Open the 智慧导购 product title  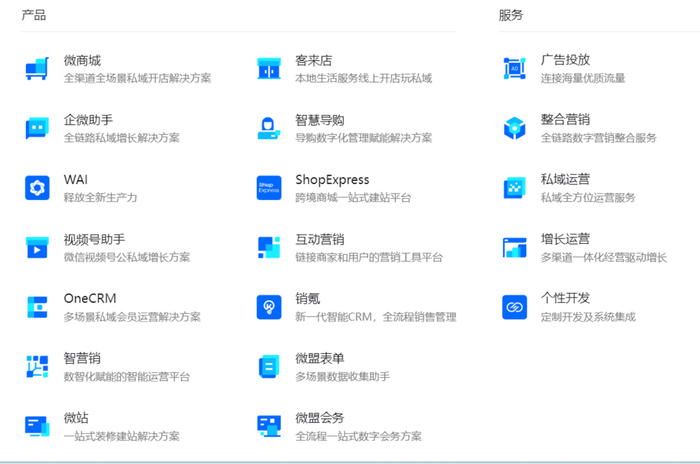[x=320, y=120]
